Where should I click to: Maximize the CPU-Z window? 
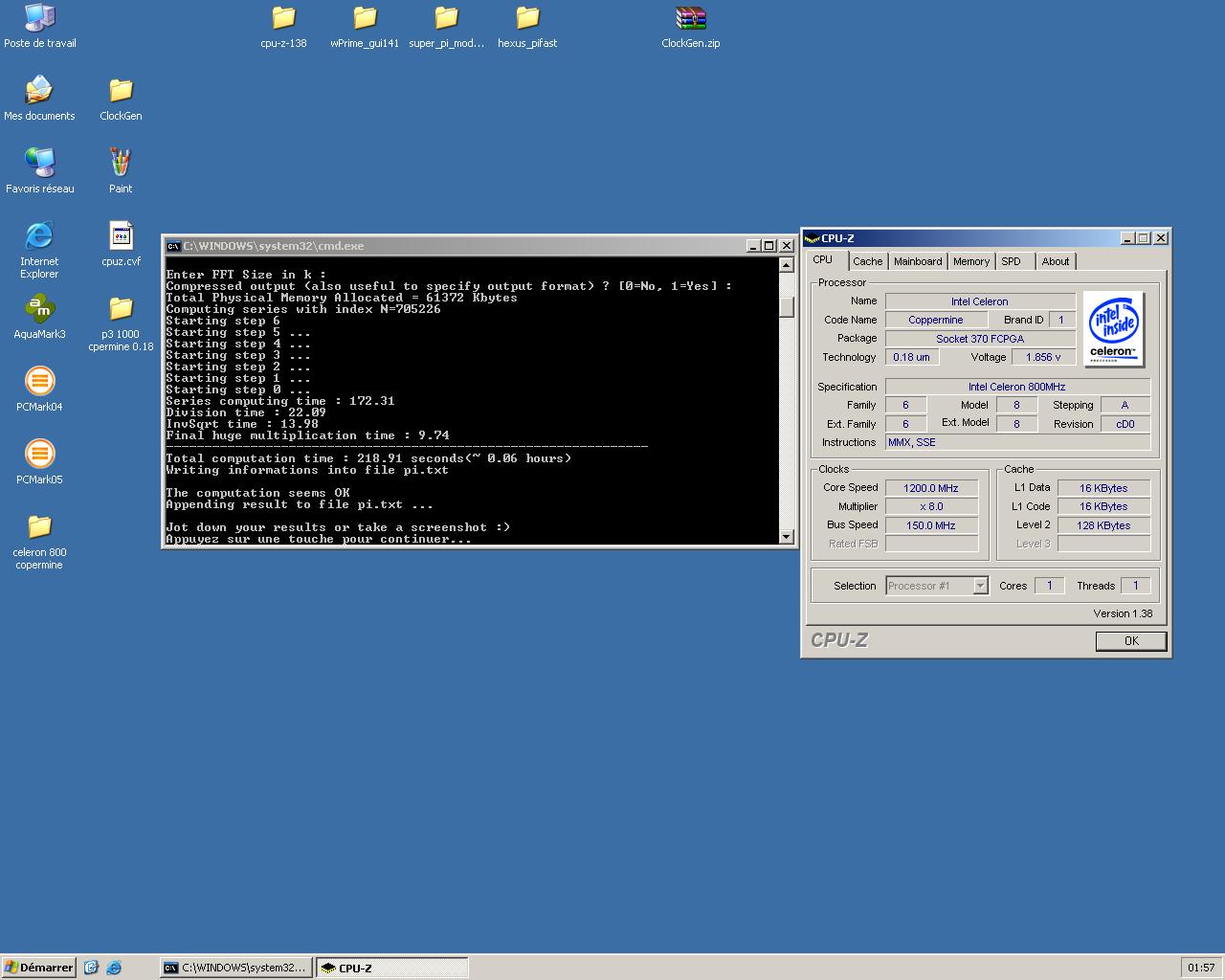(x=1144, y=238)
